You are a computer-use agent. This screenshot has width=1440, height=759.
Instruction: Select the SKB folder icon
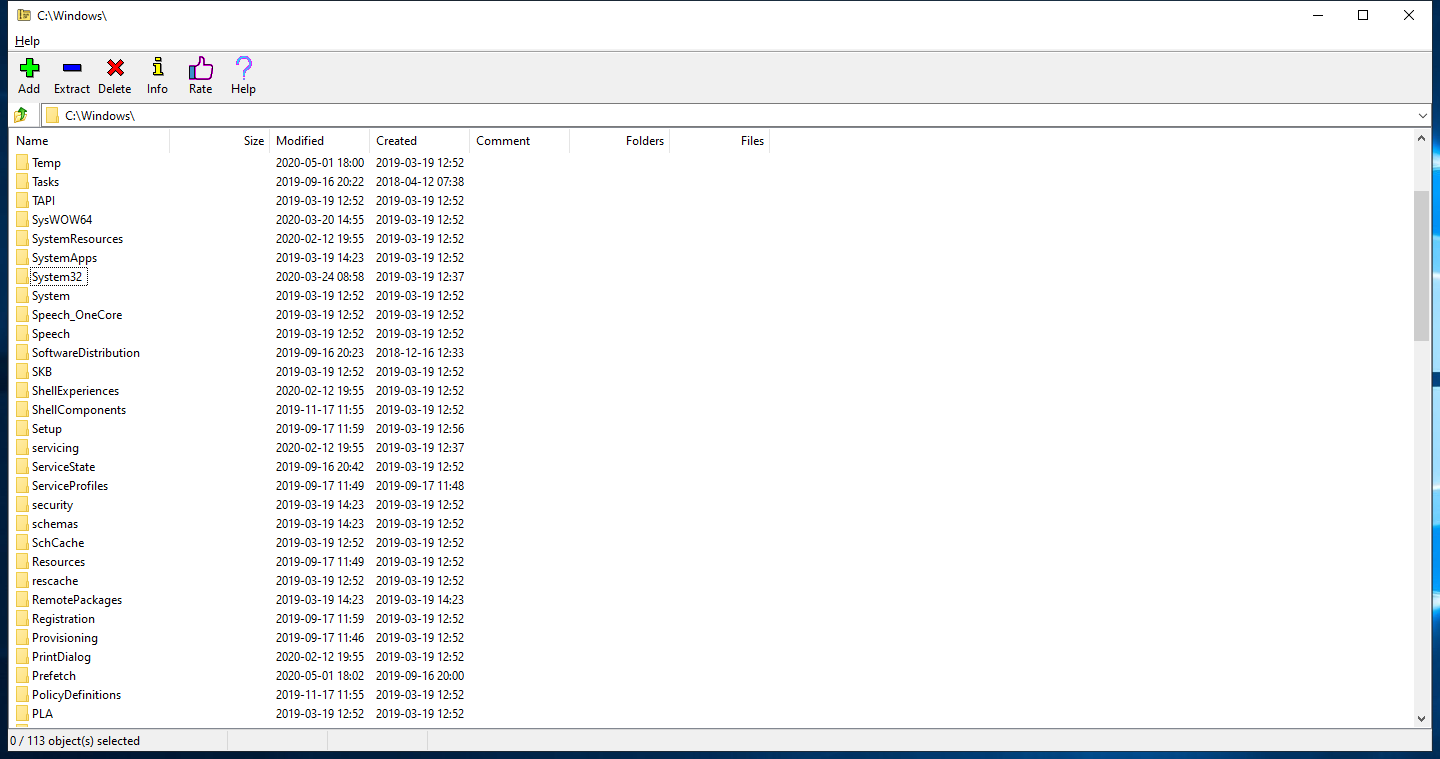(22, 371)
